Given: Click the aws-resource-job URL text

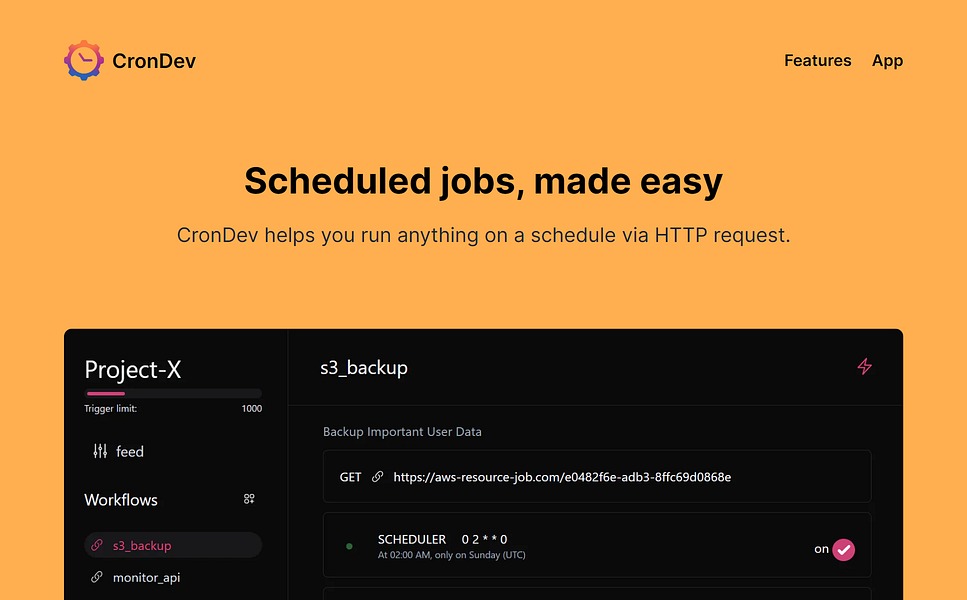Looking at the screenshot, I should click(562, 477).
